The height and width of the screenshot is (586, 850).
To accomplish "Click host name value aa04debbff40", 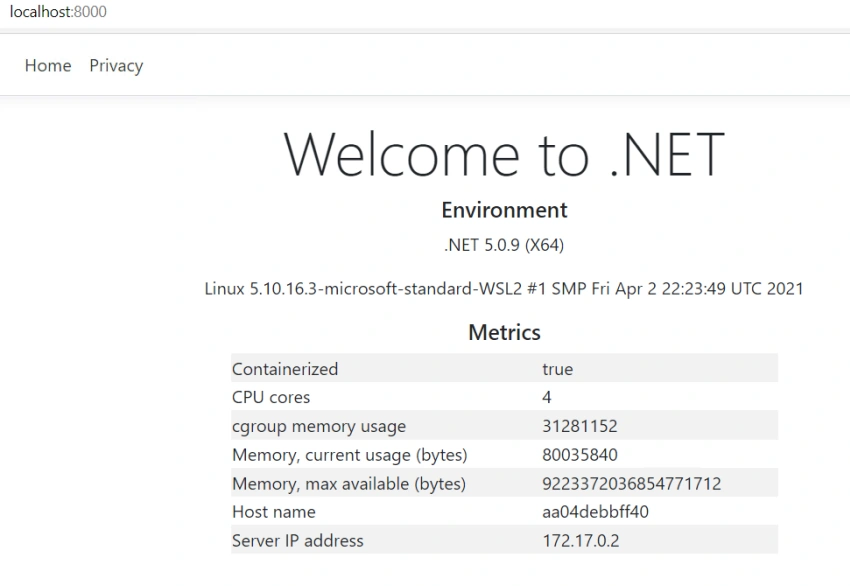I will click(595, 512).
